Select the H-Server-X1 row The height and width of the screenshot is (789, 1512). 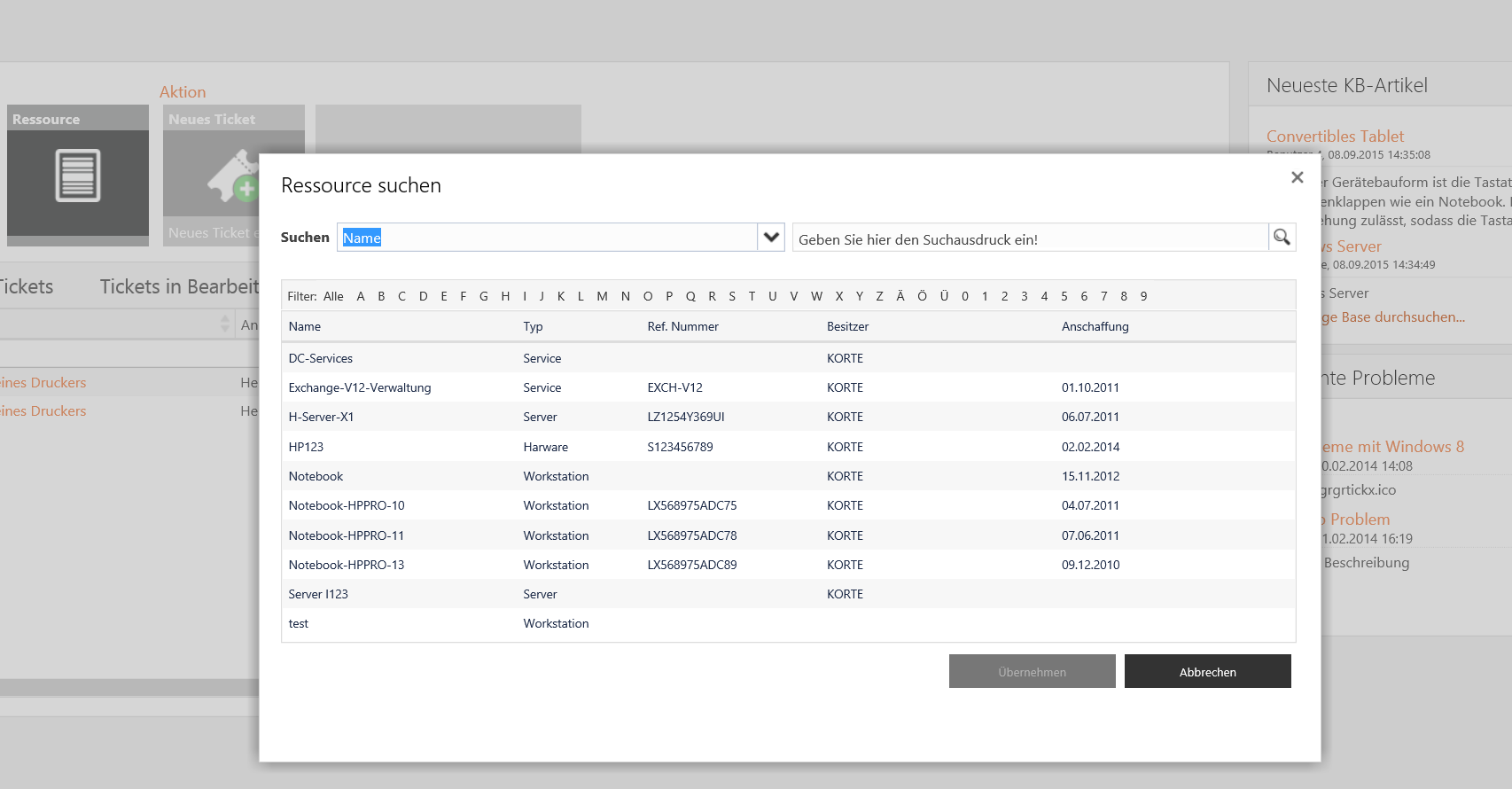click(788, 417)
